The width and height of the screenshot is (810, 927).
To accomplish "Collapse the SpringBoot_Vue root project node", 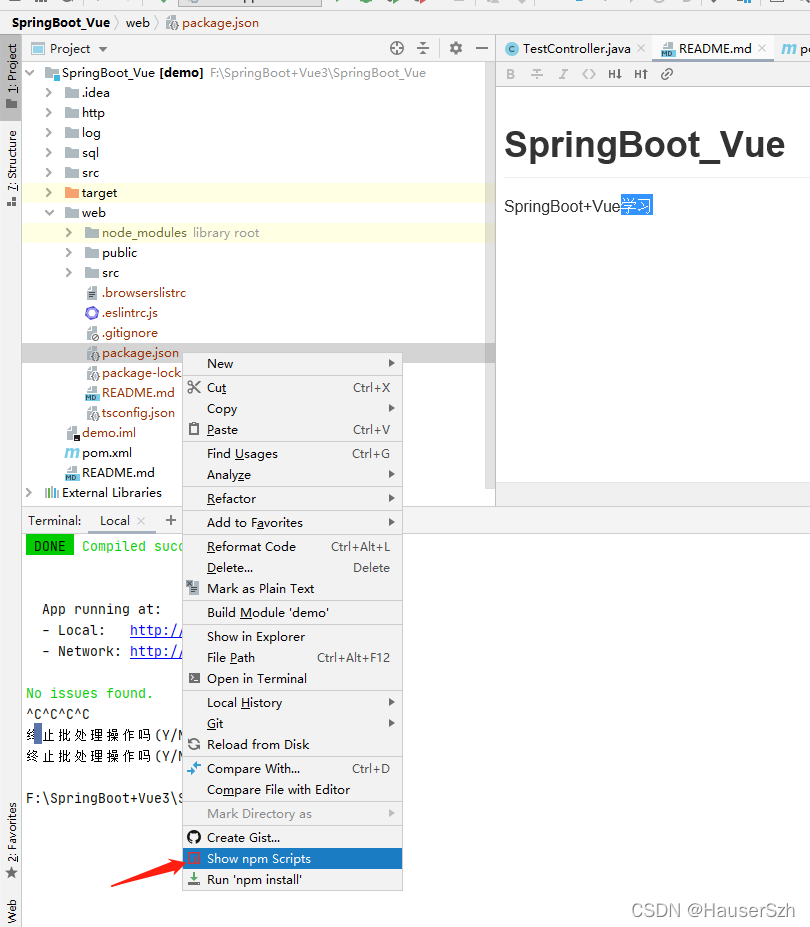I will [30, 73].
